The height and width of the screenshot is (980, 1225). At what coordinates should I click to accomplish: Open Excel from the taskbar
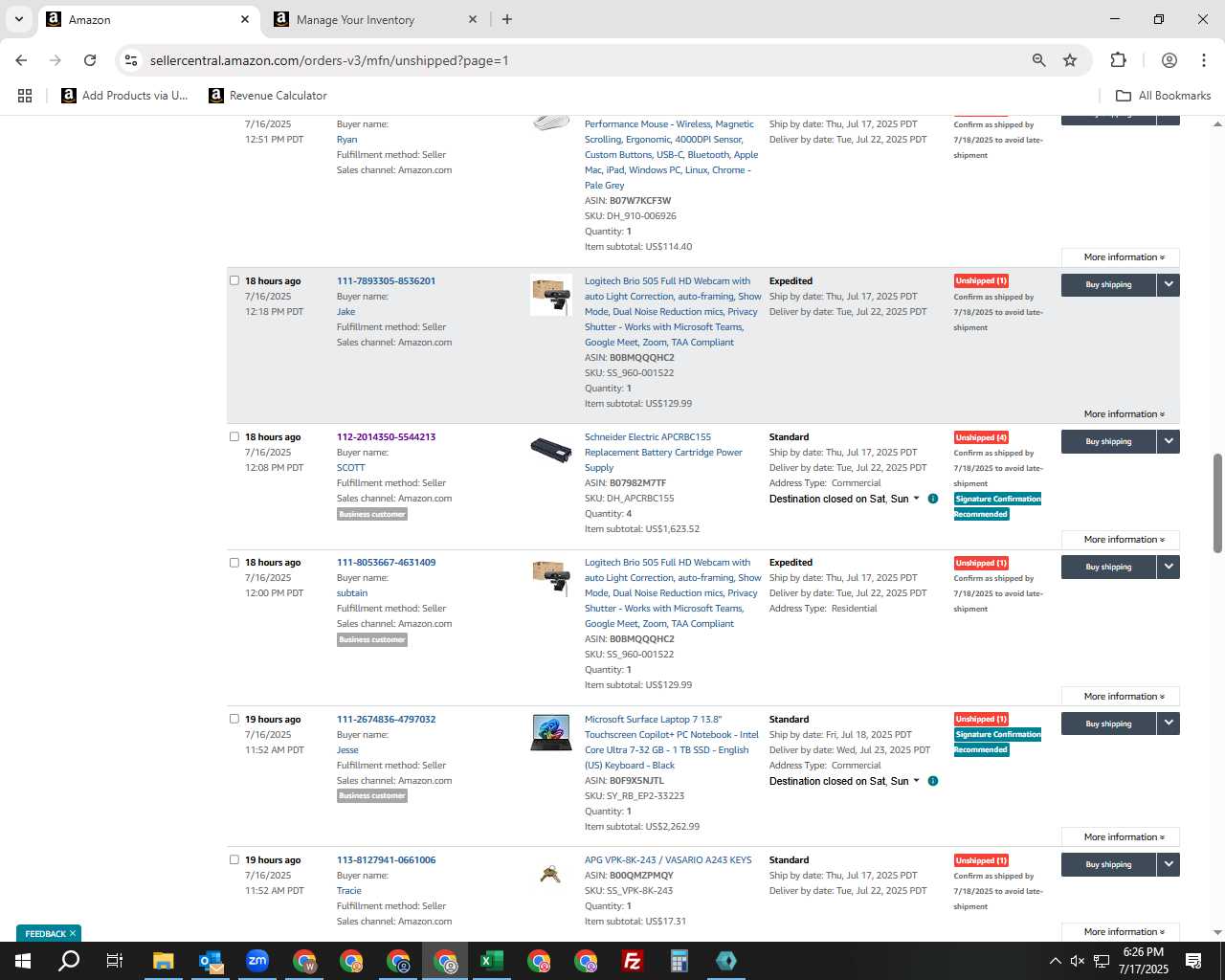[x=492, y=961]
